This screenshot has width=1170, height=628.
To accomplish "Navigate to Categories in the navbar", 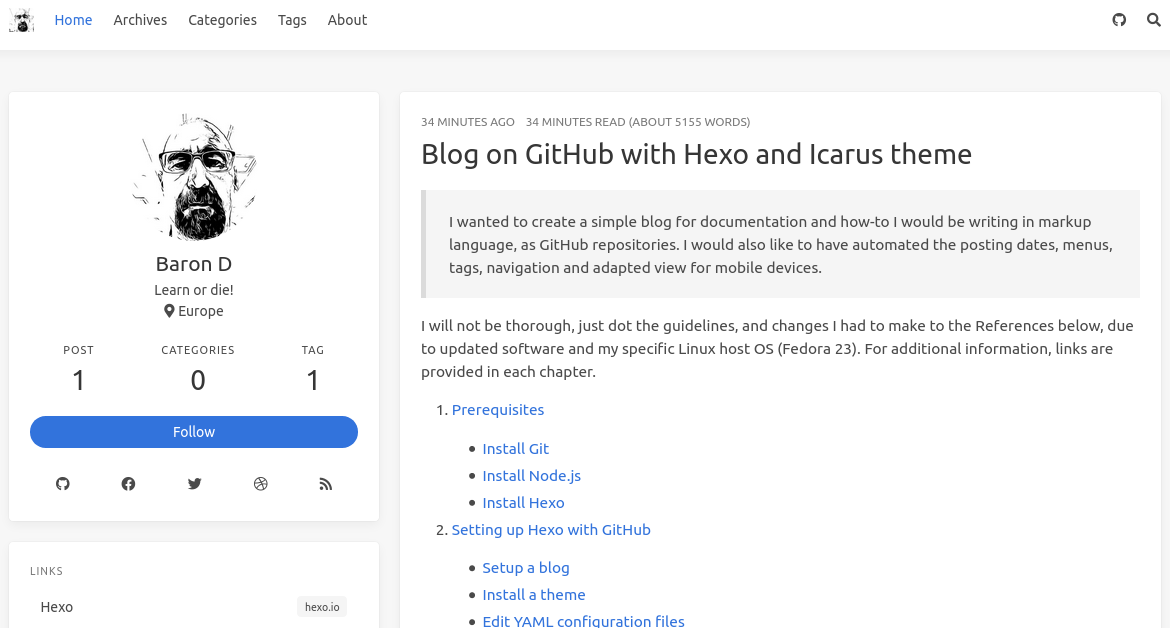I will 222,20.
